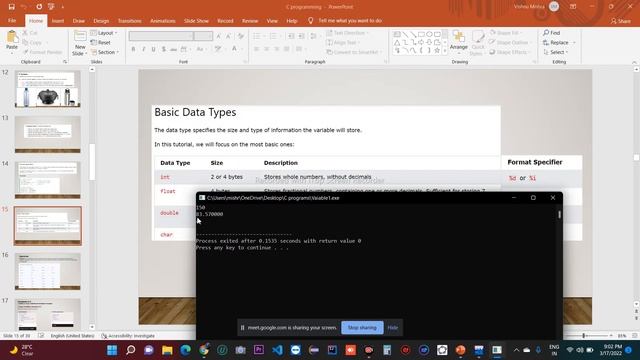Select the triangle shape in the Shapes gallery
Image resolution: width=640 pixels, height=360 pixels.
point(397,42)
